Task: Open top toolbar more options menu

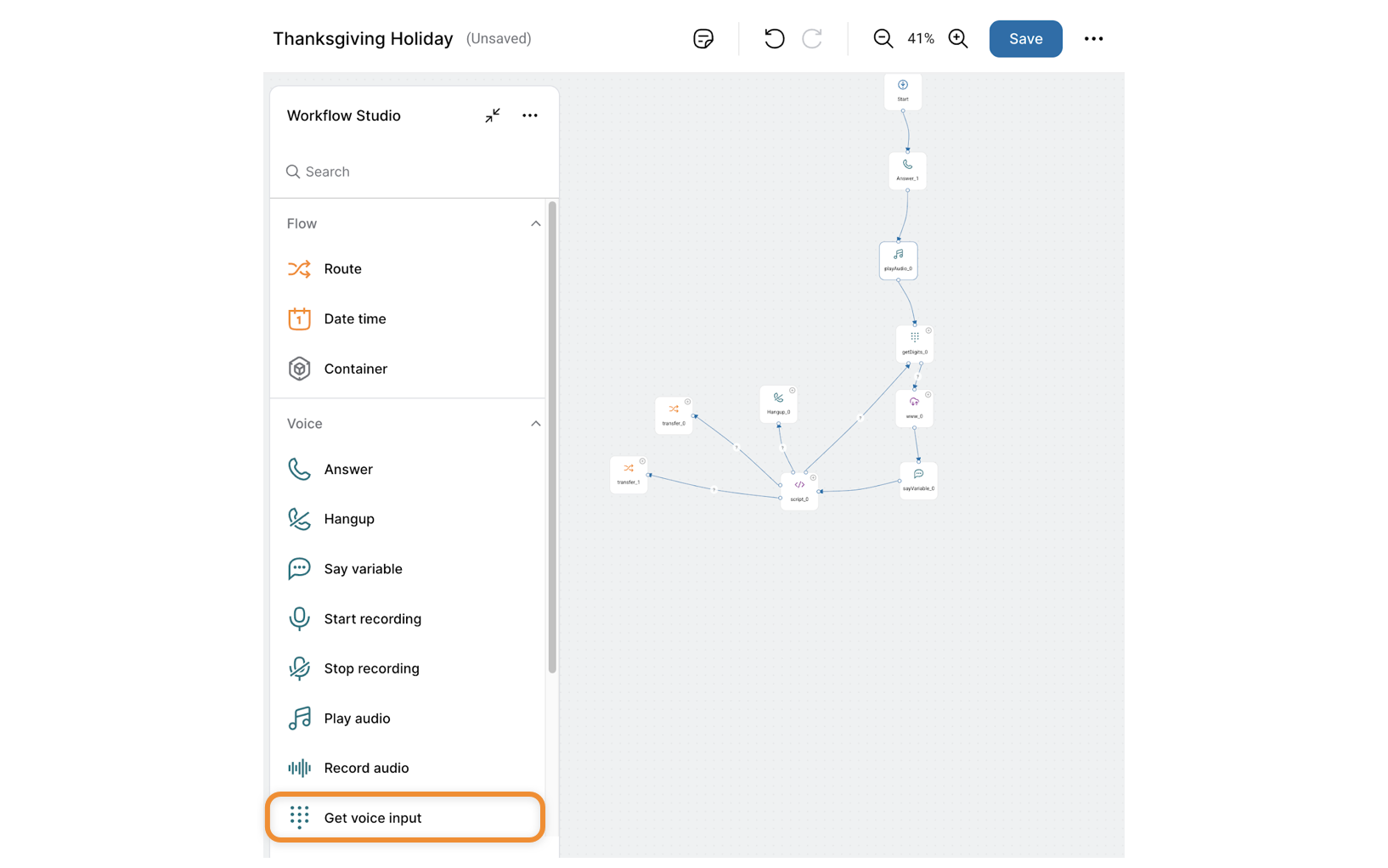Action: (x=1093, y=38)
